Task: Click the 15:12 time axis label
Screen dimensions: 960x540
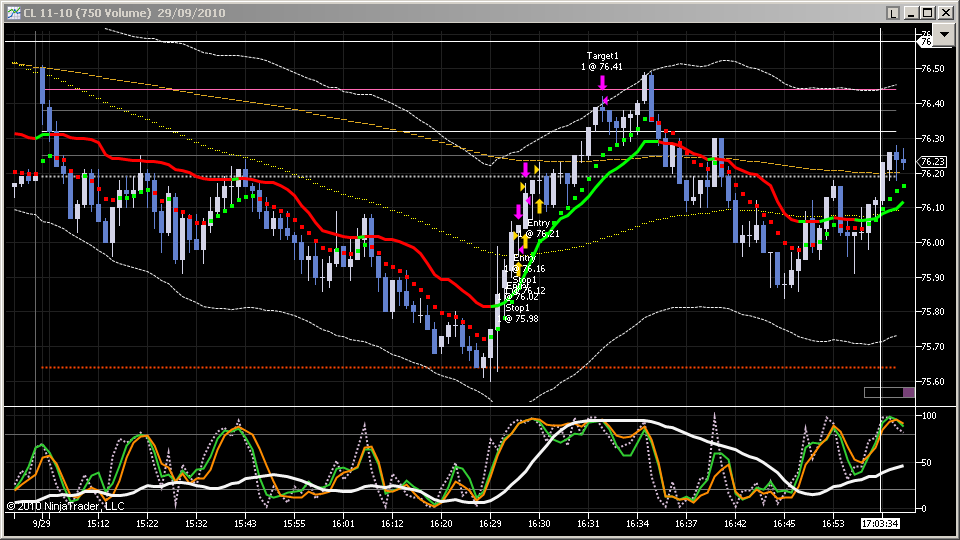Action: (98, 523)
